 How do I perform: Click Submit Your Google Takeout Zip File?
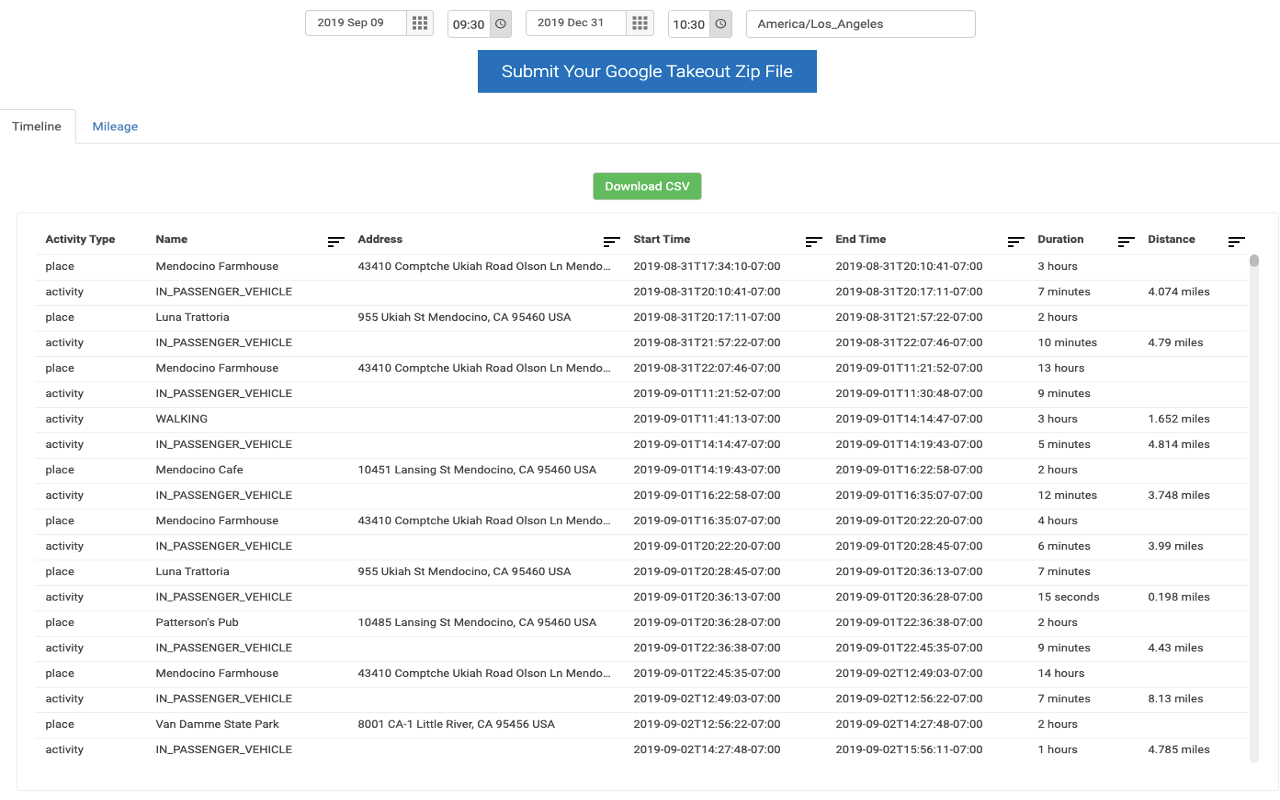pos(647,71)
